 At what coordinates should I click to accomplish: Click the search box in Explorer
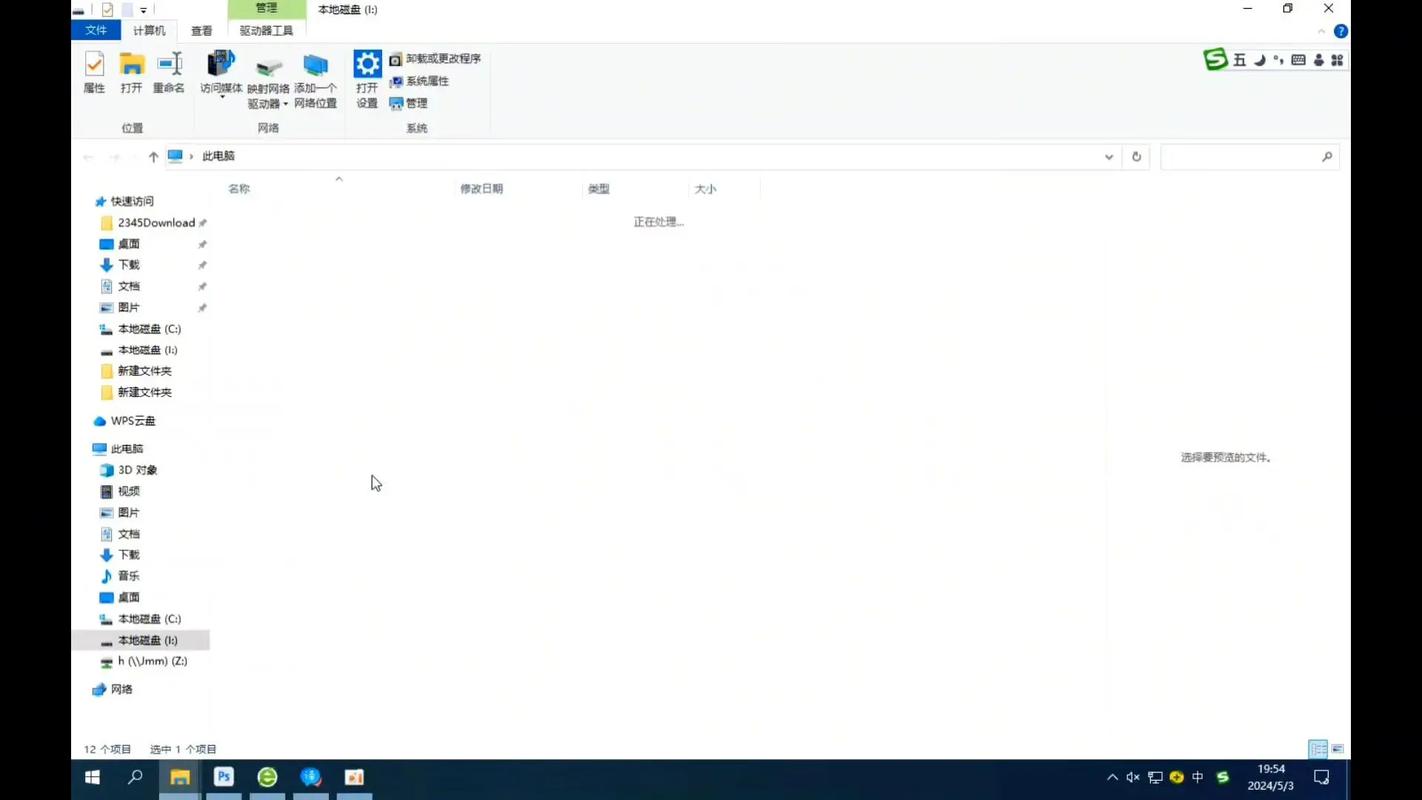1240,157
